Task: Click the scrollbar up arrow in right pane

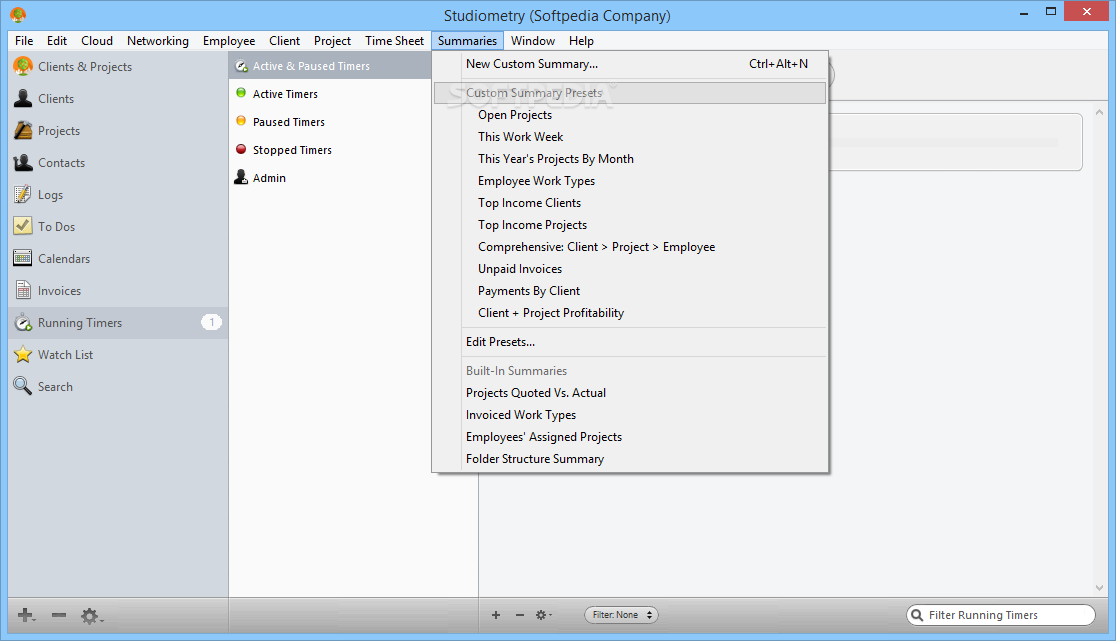Action: tap(1100, 112)
